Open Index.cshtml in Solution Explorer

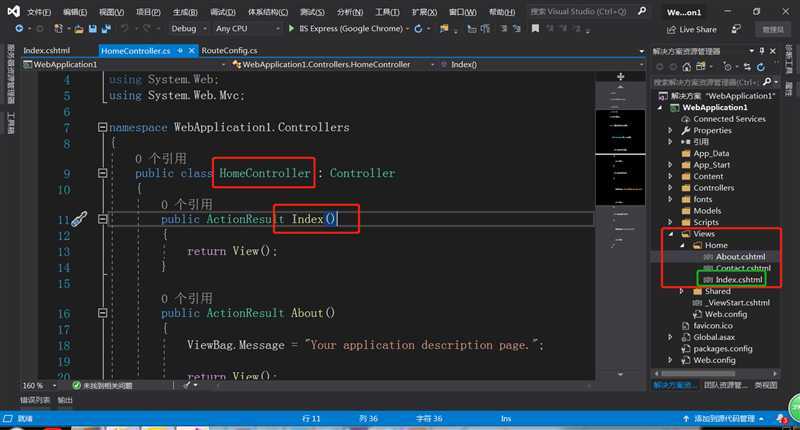point(738,280)
